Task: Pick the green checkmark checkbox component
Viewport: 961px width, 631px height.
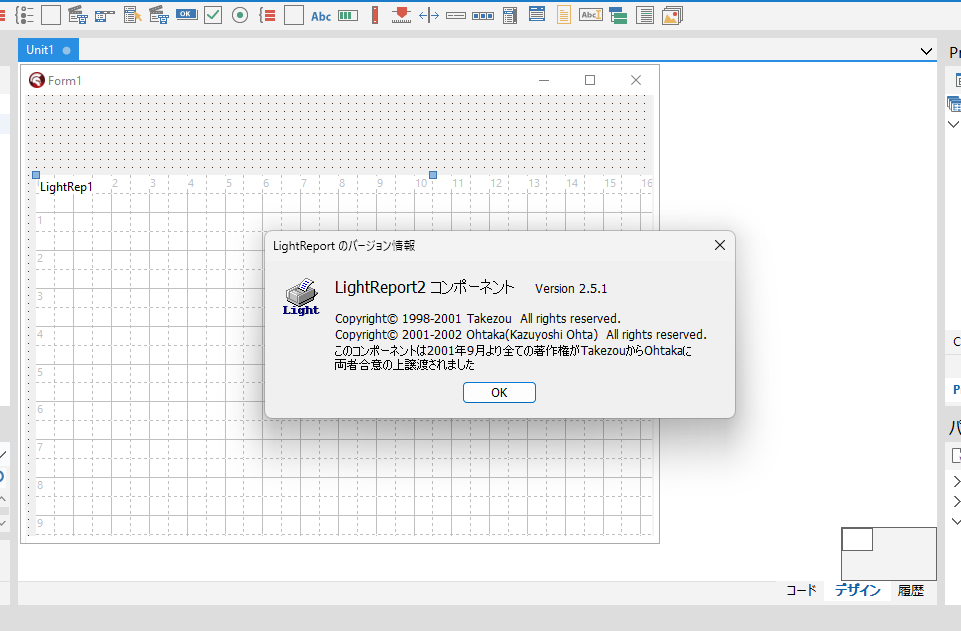Action: pyautogui.click(x=213, y=15)
